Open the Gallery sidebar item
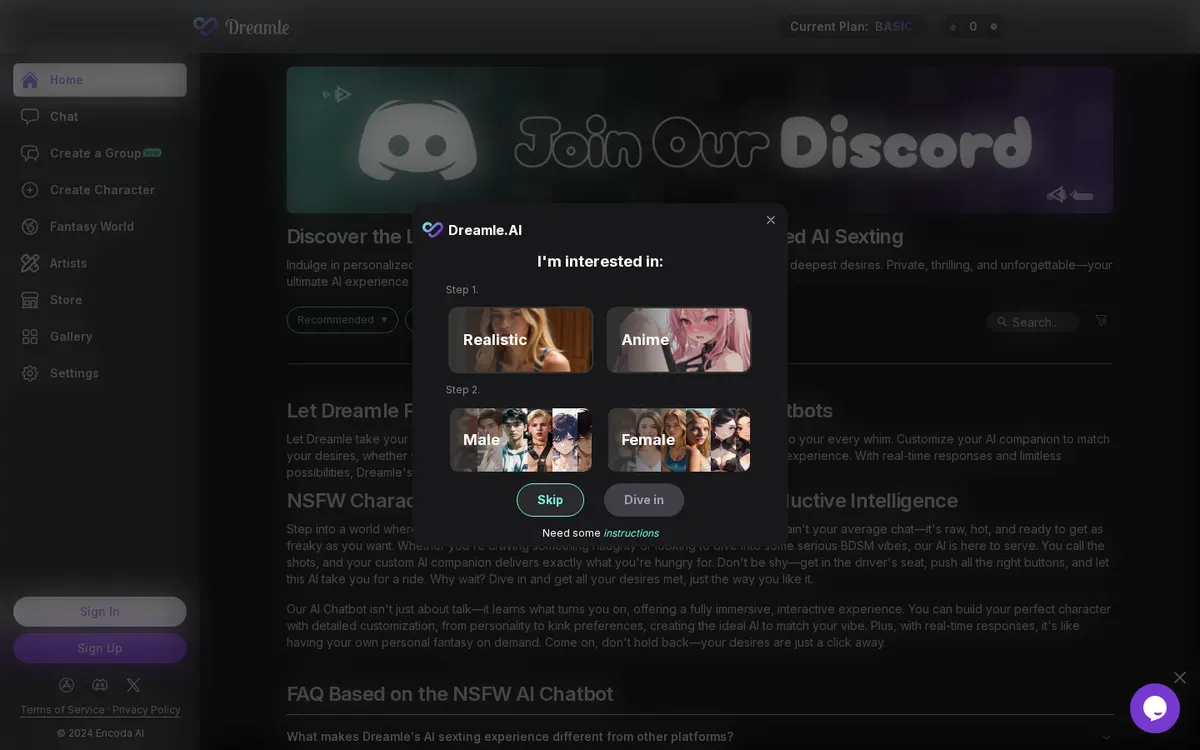This screenshot has width=1200, height=750. pyautogui.click(x=100, y=337)
